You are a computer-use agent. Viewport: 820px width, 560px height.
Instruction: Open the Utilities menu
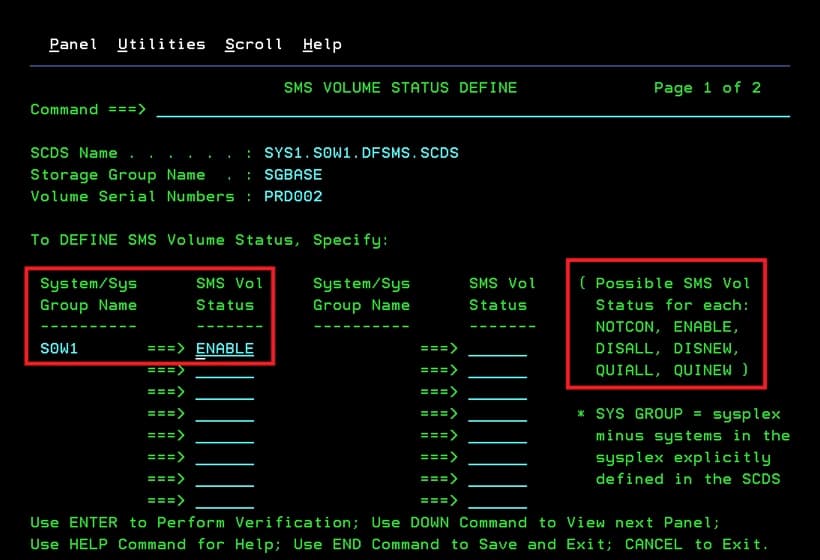[161, 44]
